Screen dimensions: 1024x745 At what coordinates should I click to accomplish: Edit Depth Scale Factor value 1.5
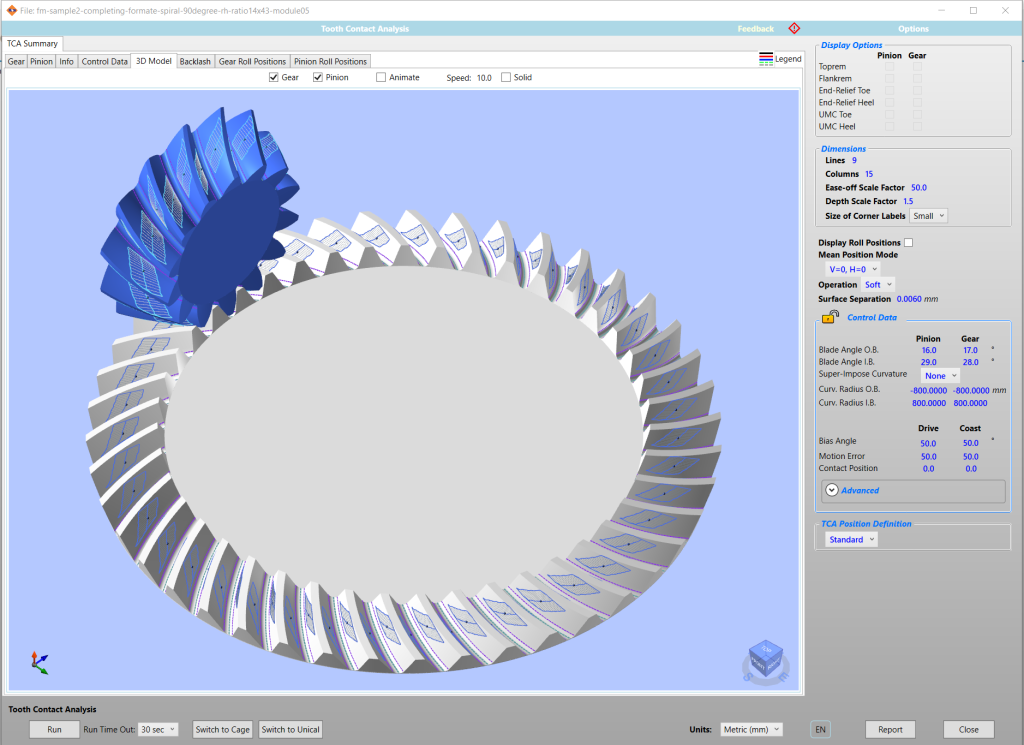pos(908,201)
